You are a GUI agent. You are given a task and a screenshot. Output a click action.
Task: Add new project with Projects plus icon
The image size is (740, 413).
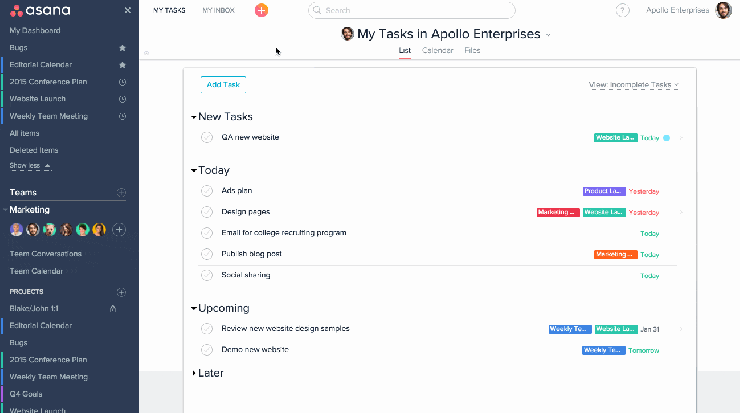pos(121,292)
